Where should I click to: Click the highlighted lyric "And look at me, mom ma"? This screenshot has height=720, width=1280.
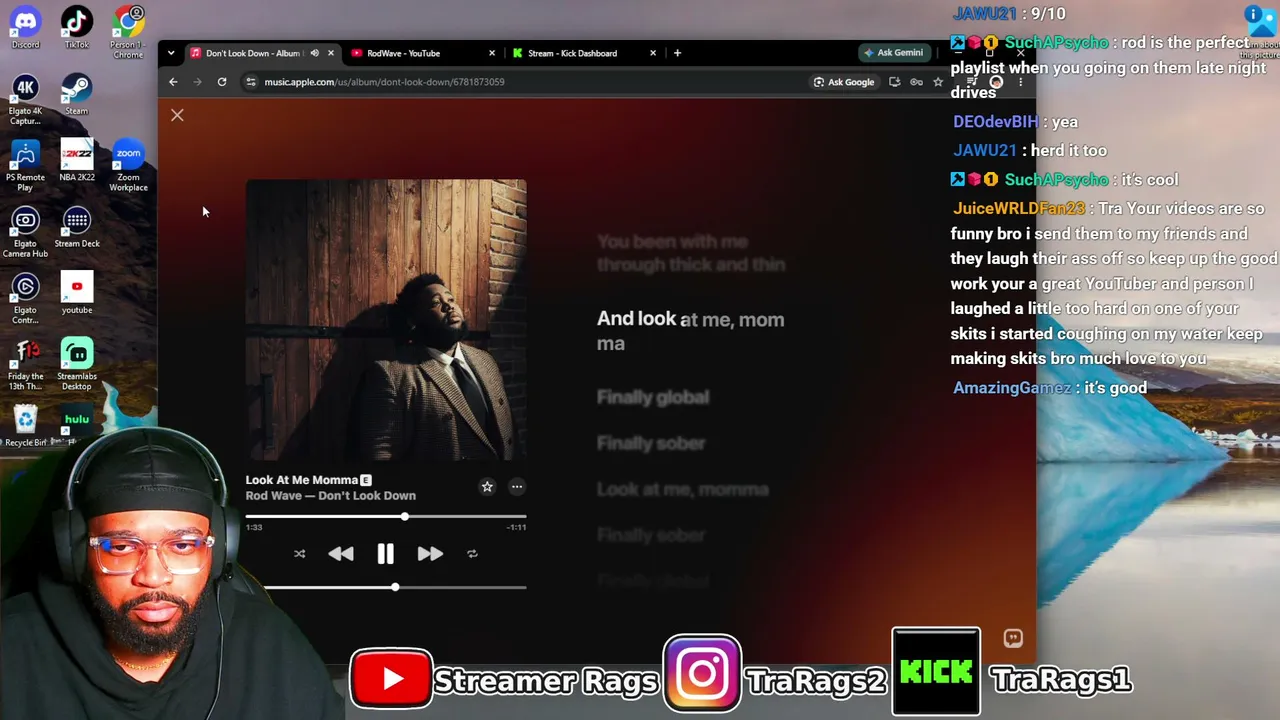691,331
